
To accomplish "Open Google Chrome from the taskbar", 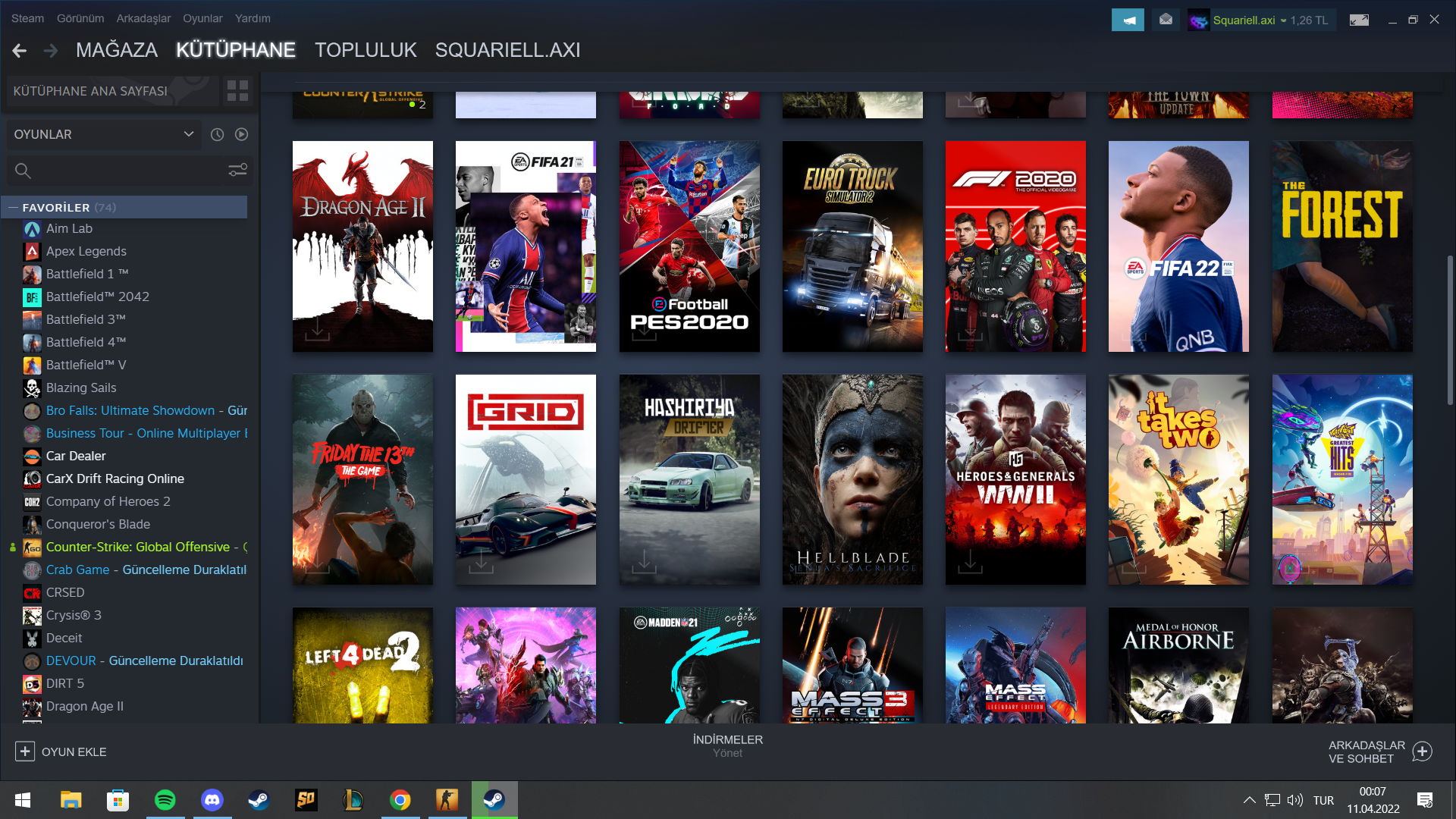I will click(x=400, y=800).
